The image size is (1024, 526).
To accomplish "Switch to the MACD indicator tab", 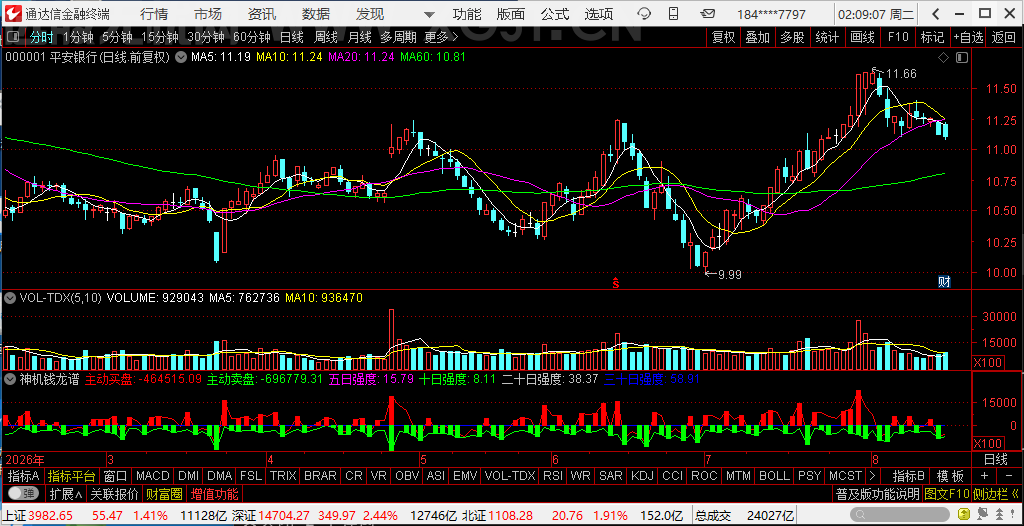I will point(153,476).
